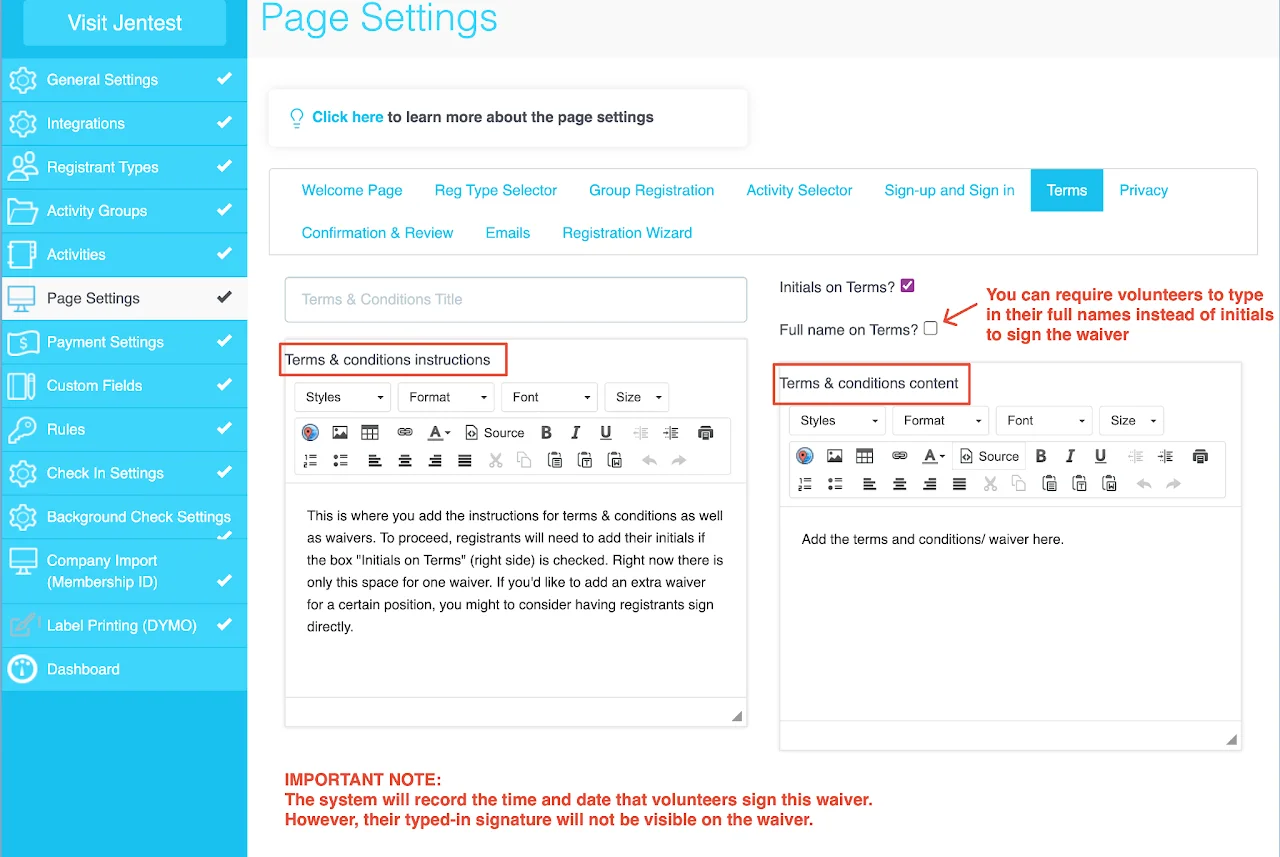The width and height of the screenshot is (1280, 857).
Task: Align right in content editor
Action: click(x=930, y=484)
